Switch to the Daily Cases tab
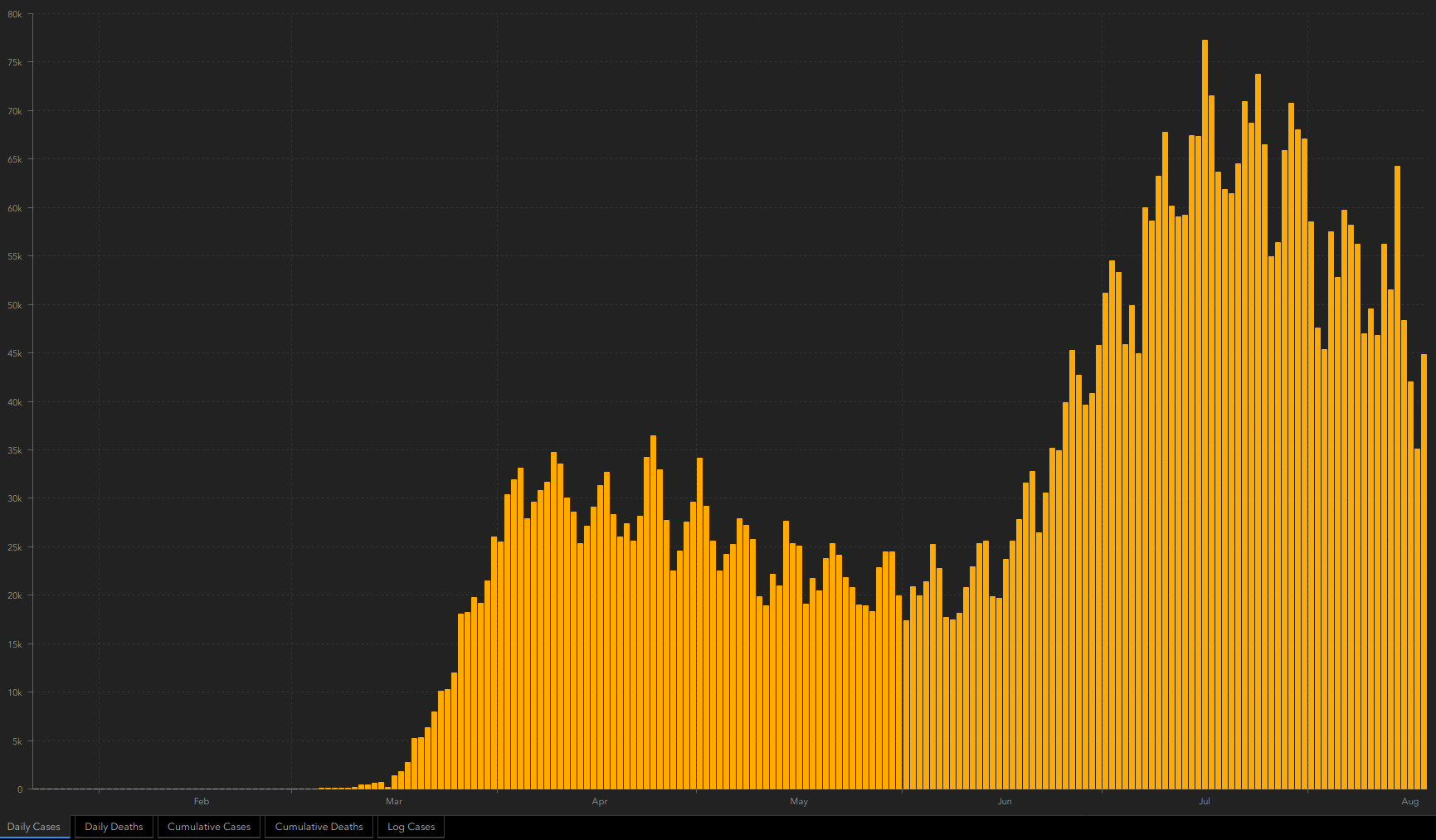Image resolution: width=1436 pixels, height=840 pixels. click(34, 827)
